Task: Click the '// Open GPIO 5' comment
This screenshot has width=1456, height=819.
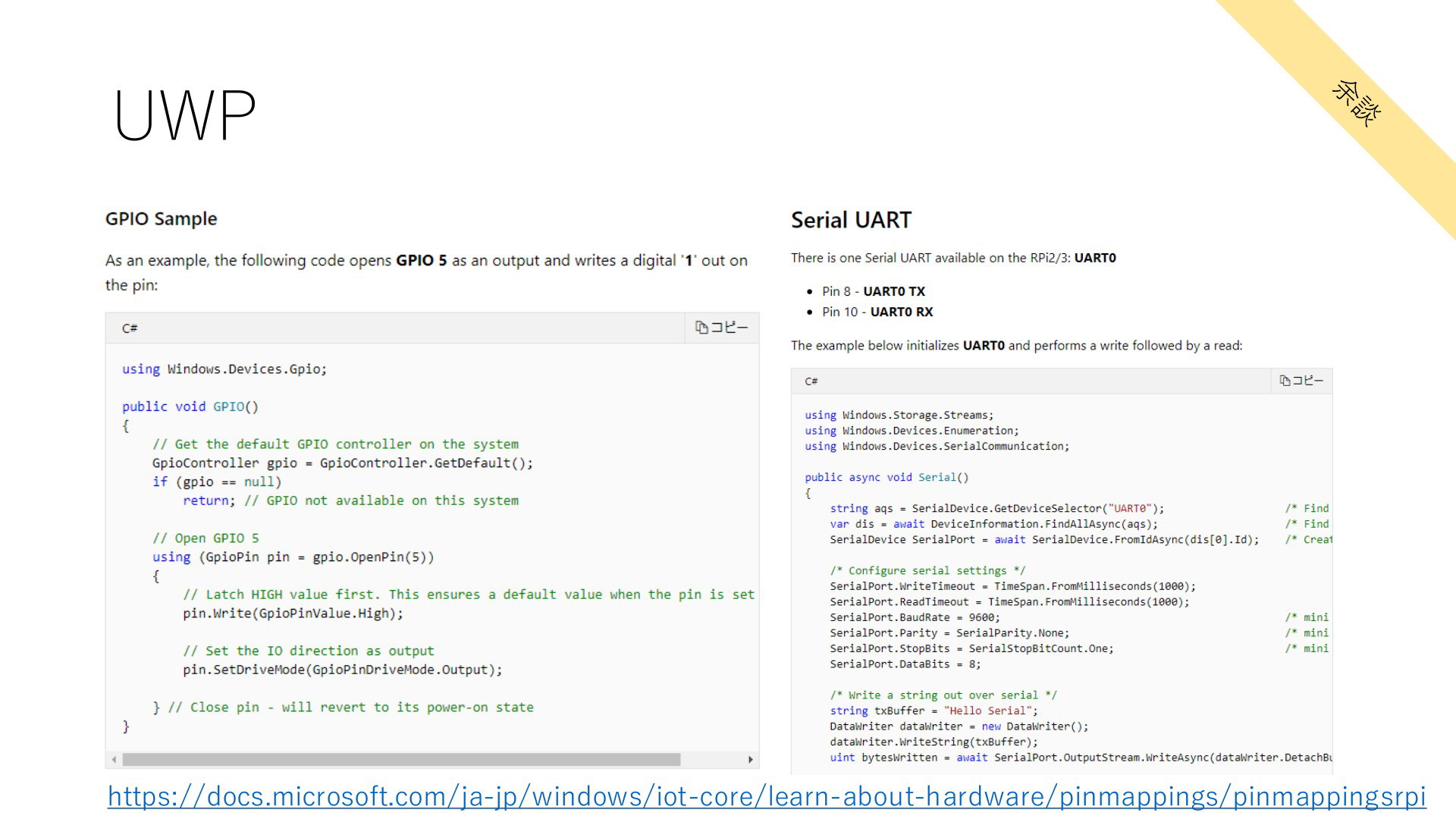Action: tap(206, 538)
